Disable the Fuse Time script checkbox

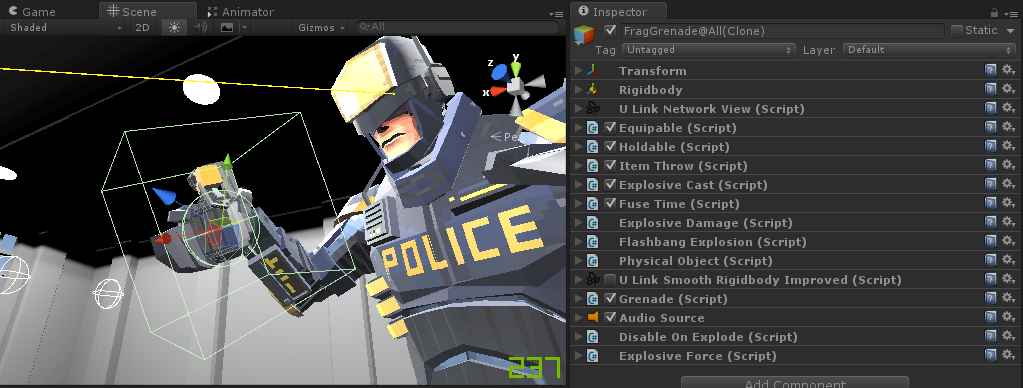coord(610,203)
